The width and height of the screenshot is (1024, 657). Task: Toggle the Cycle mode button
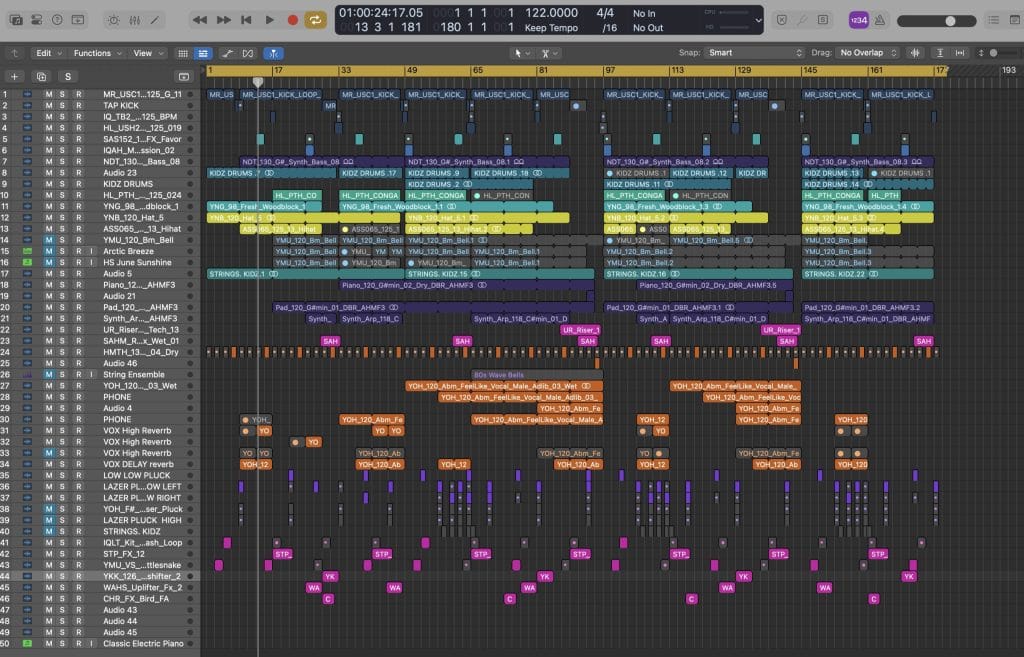click(316, 19)
